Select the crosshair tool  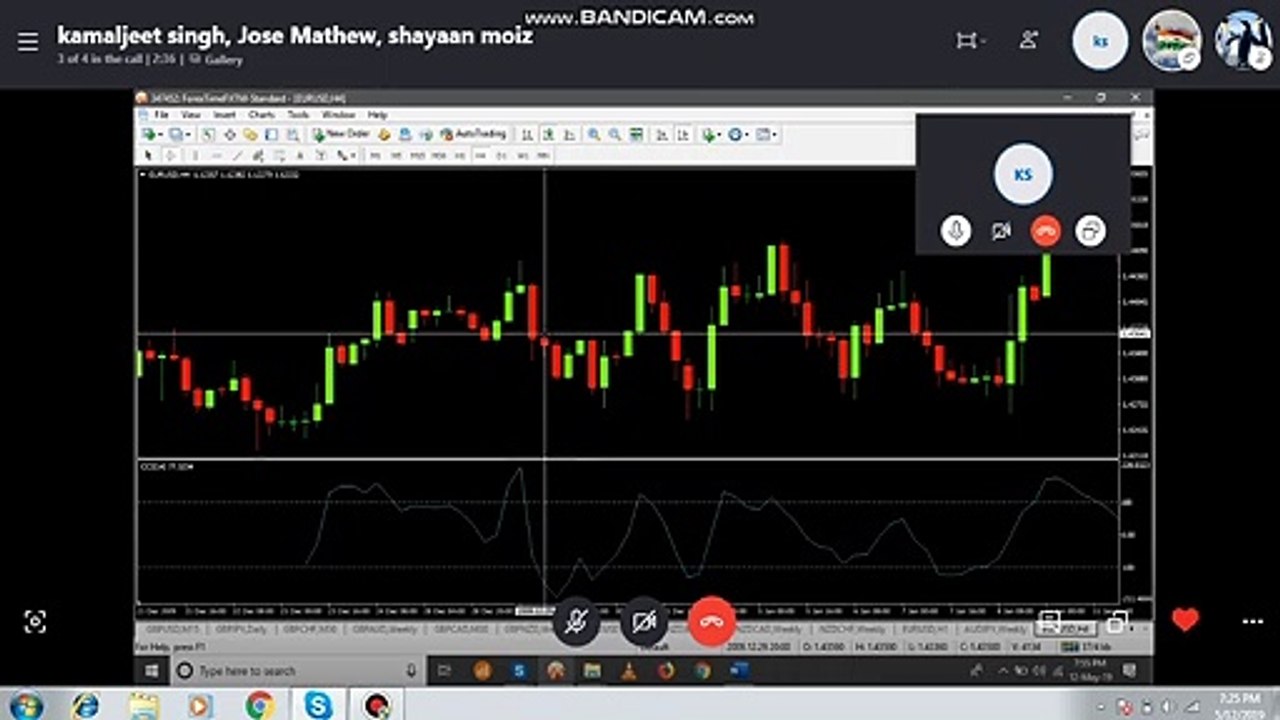pos(170,155)
